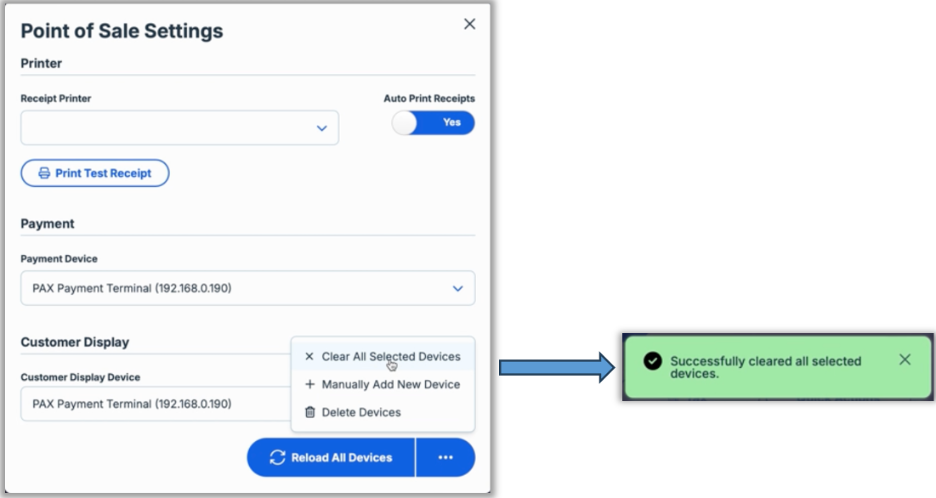
Task: Click the trash can icon beside Delete Devices
Action: click(309, 412)
